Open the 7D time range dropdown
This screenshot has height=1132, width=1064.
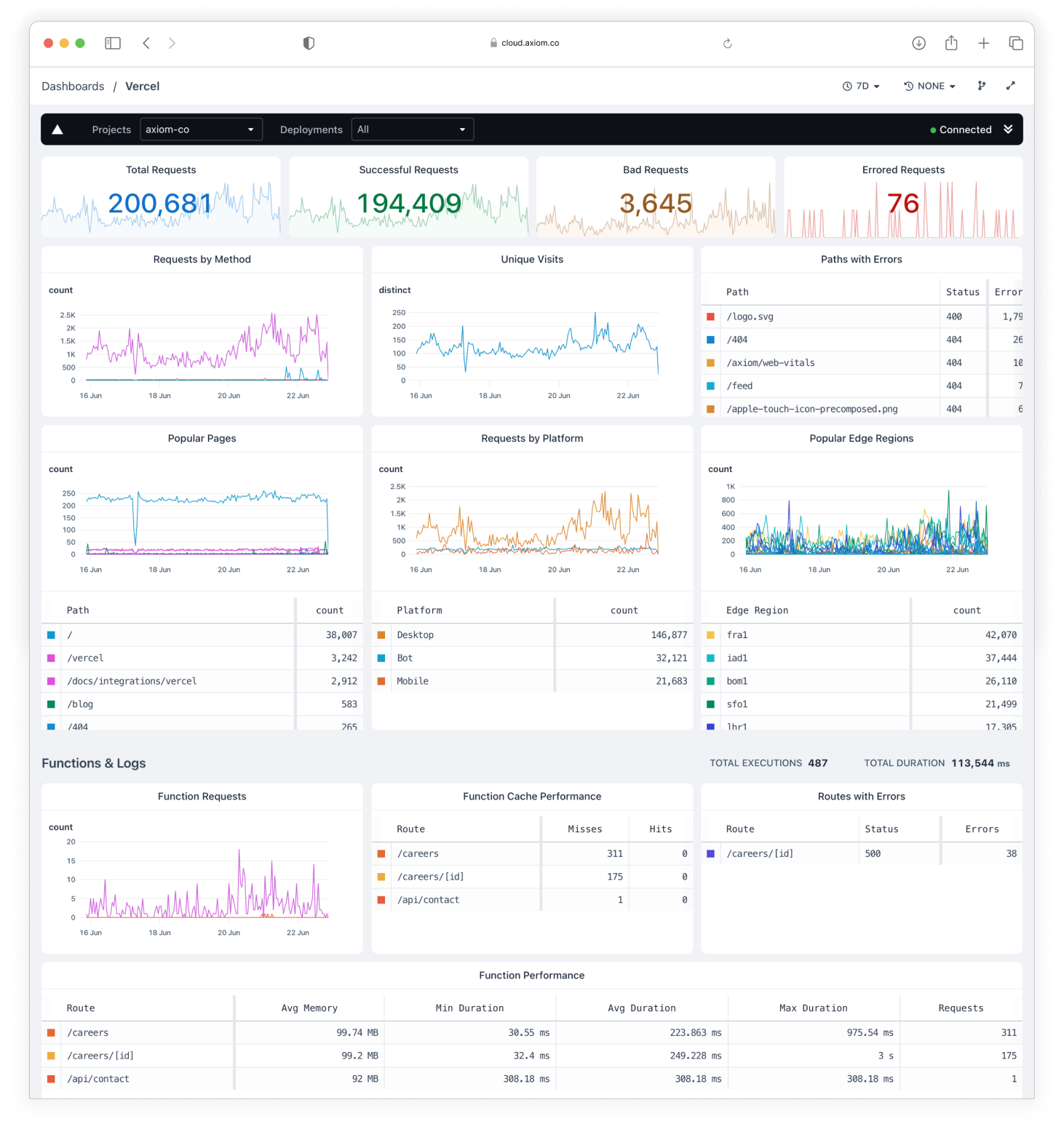click(861, 86)
